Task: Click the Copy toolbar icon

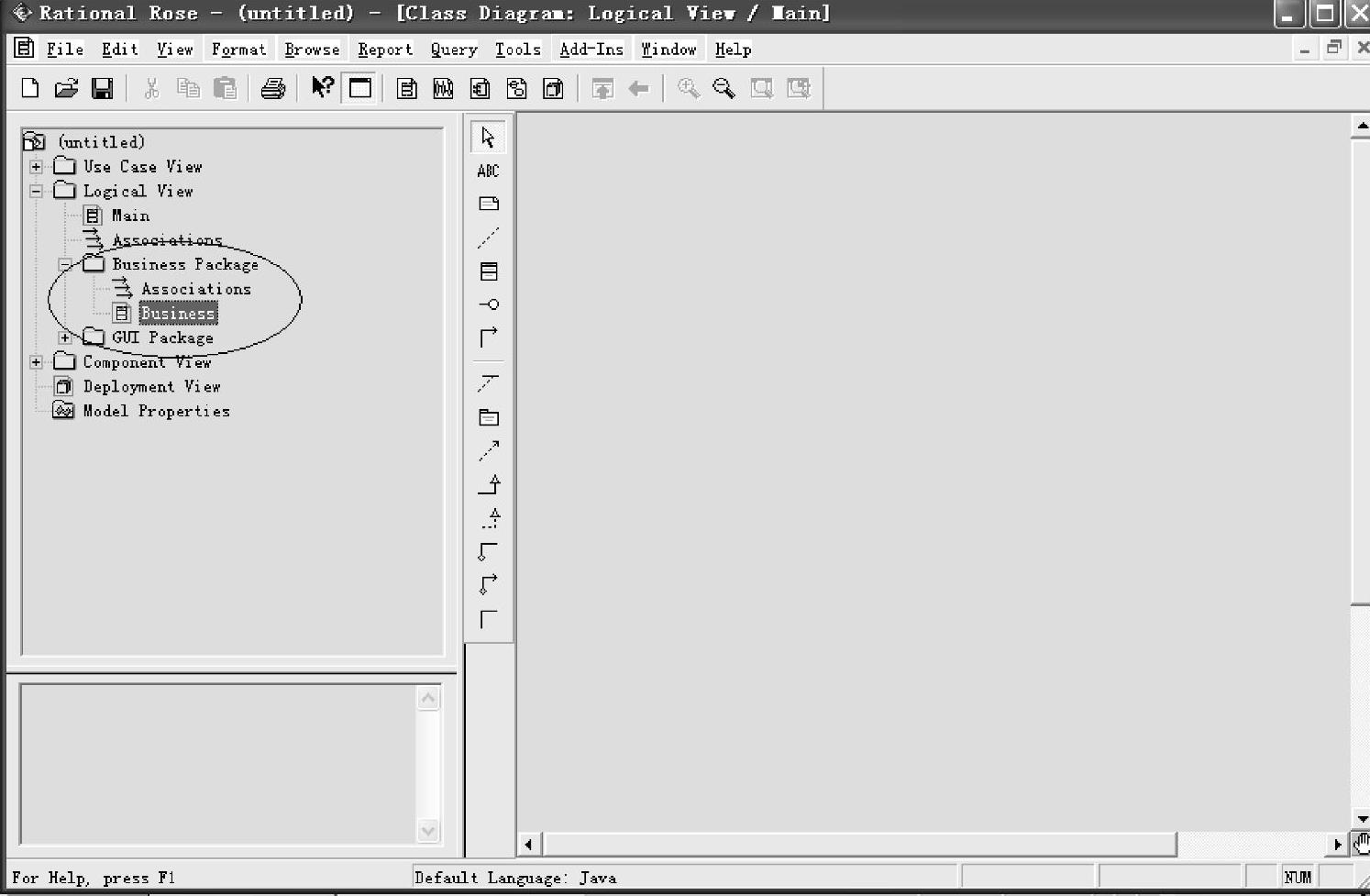Action: tap(188, 88)
